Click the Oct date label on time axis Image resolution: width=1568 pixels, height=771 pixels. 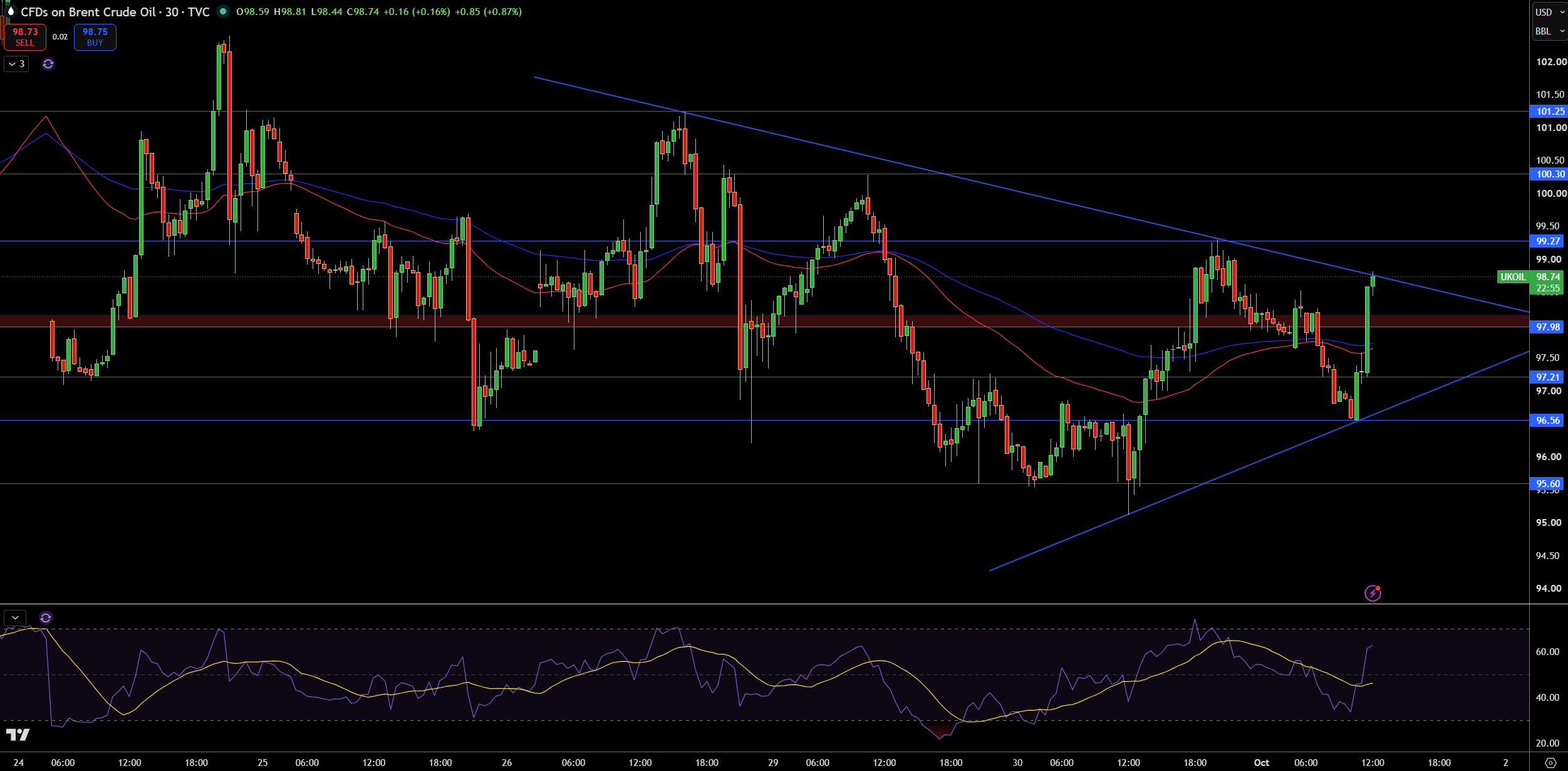tap(1261, 763)
